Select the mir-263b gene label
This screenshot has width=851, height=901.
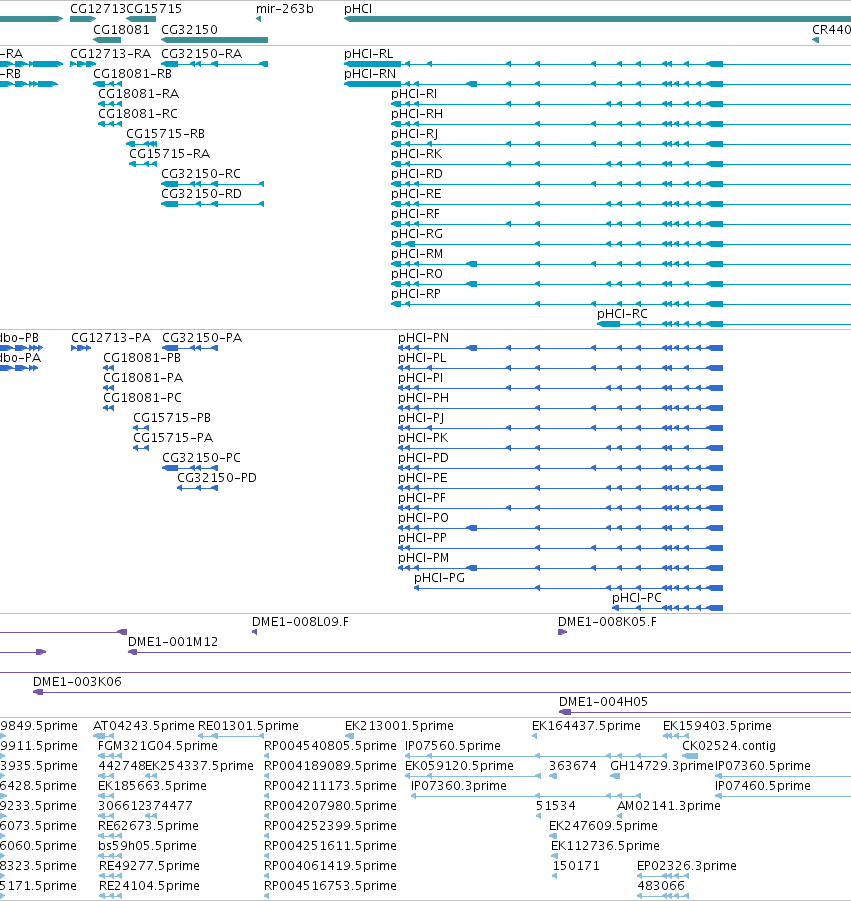284,9
